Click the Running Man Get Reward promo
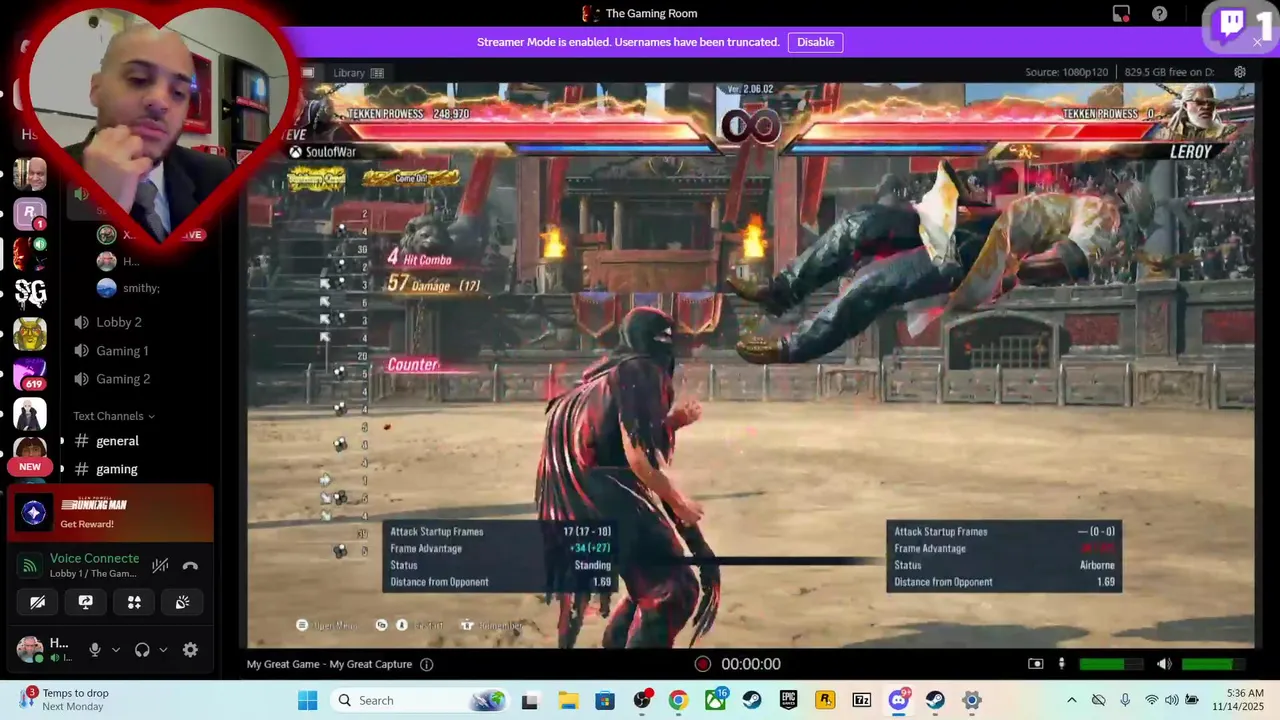 pos(110,513)
